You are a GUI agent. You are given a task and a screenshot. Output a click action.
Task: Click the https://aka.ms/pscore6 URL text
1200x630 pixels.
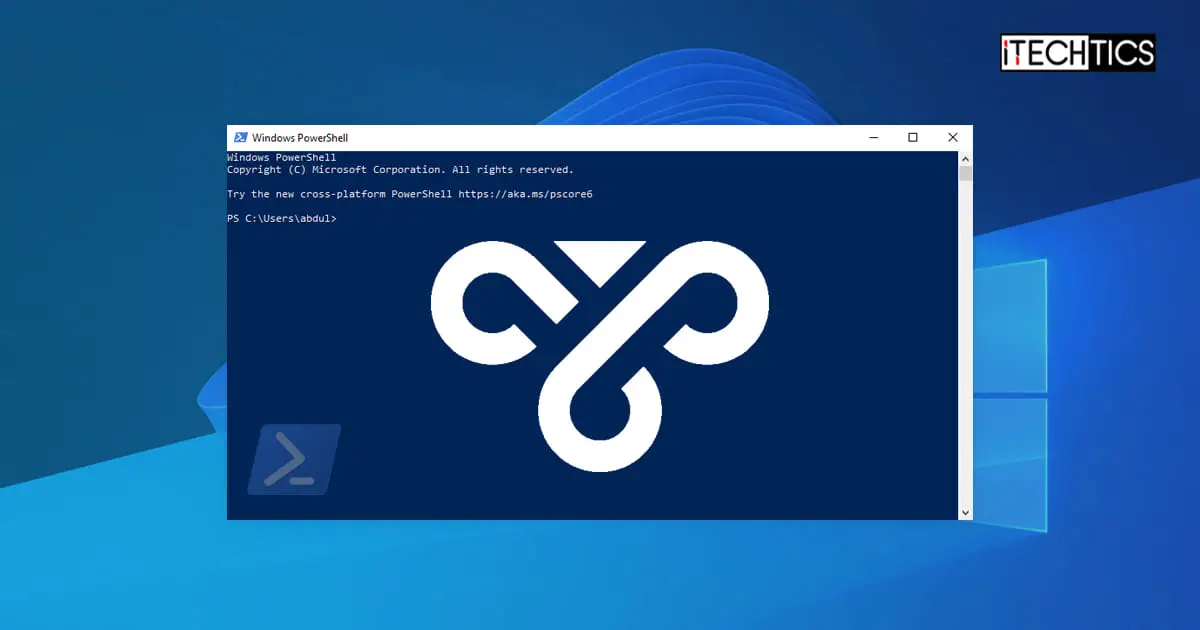[x=525, y=194]
